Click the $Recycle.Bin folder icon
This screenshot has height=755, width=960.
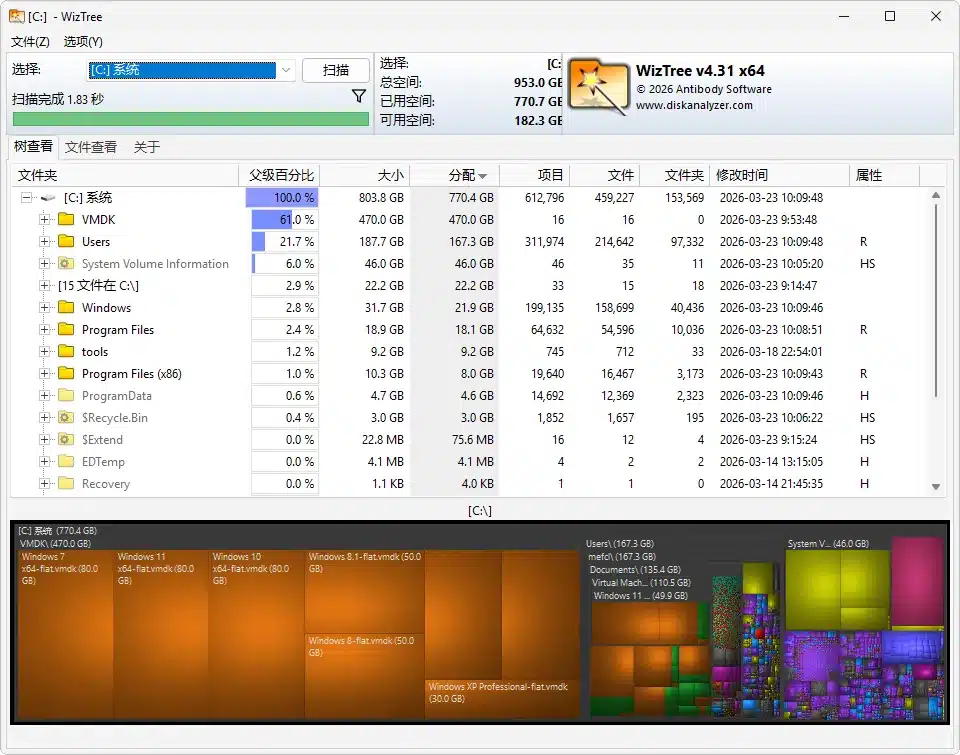coord(66,418)
